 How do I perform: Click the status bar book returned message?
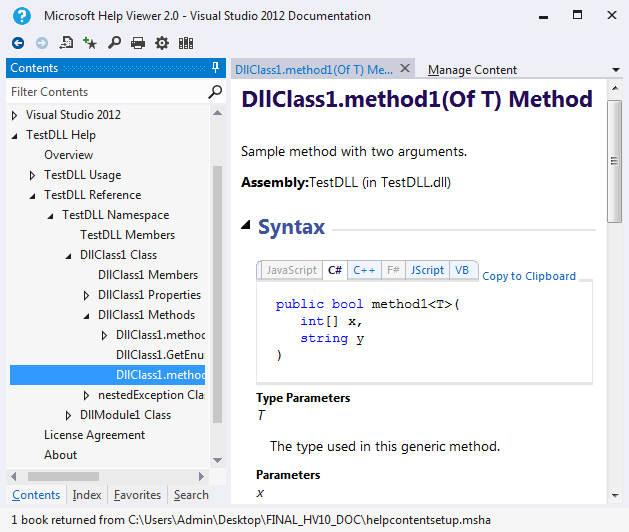[x=251, y=520]
